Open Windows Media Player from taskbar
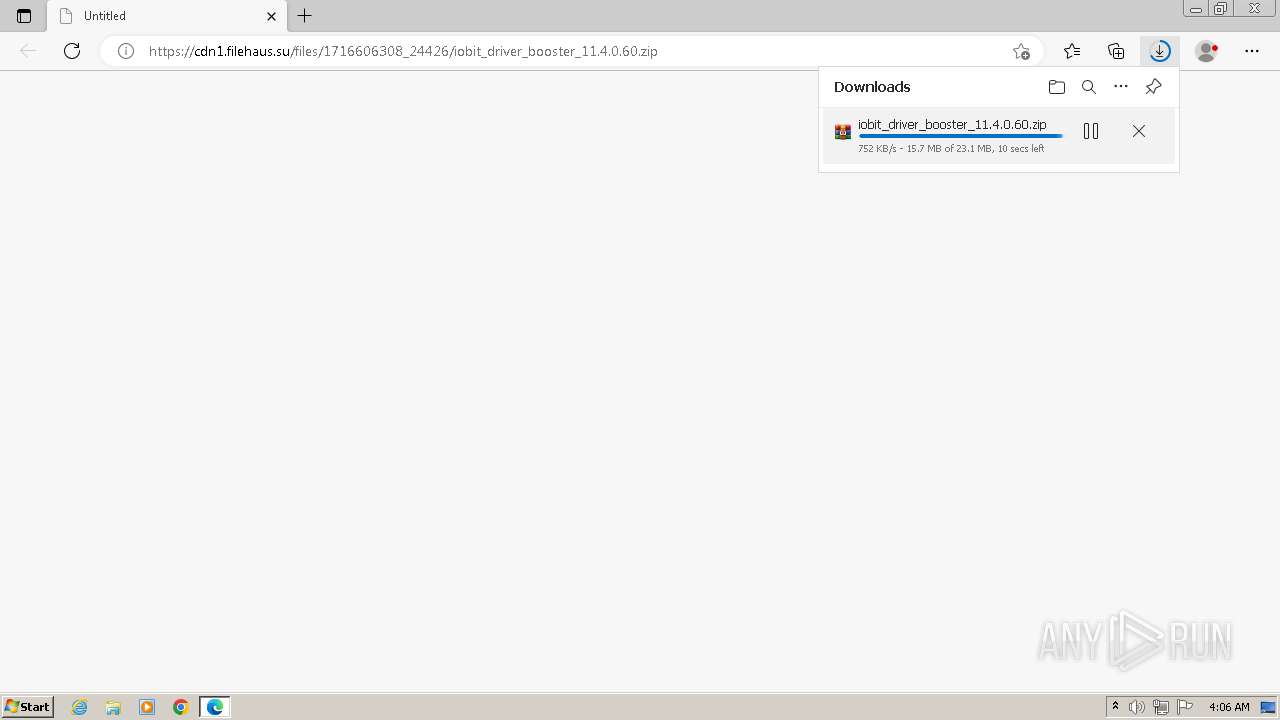This screenshot has width=1280, height=720. click(x=147, y=707)
